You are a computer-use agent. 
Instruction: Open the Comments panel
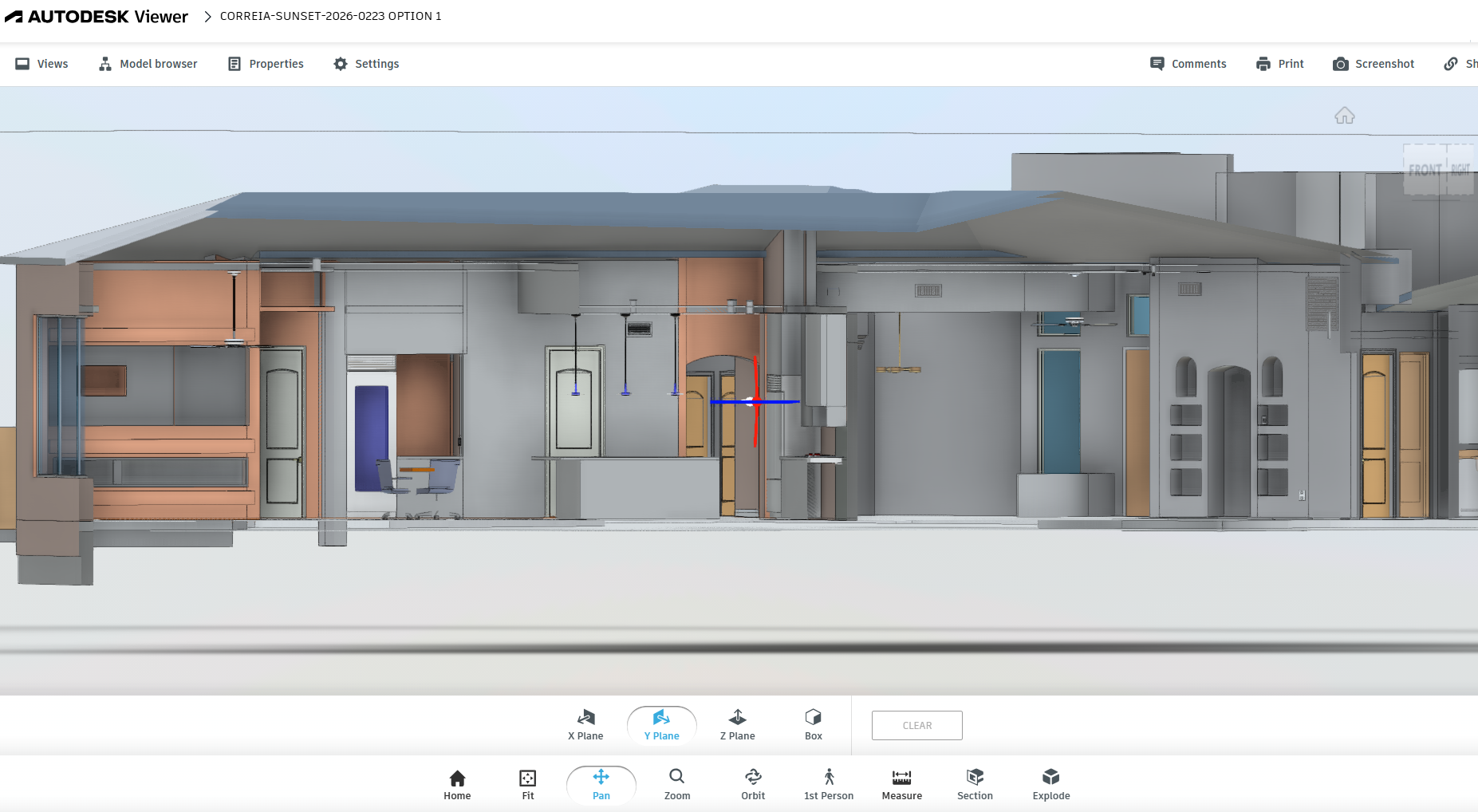[x=1188, y=64]
